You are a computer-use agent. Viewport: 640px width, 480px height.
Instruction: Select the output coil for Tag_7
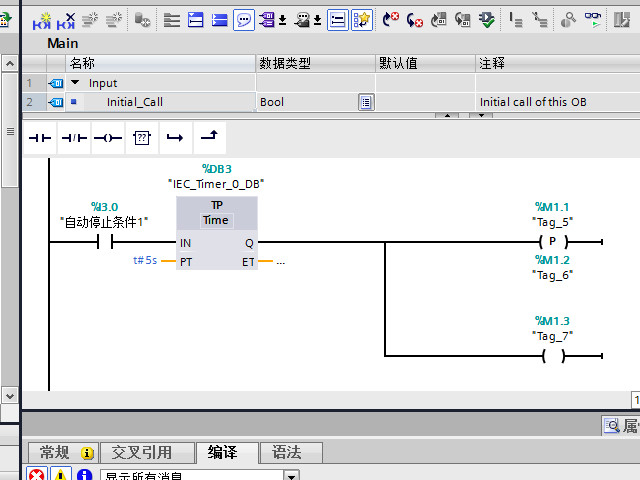553,356
